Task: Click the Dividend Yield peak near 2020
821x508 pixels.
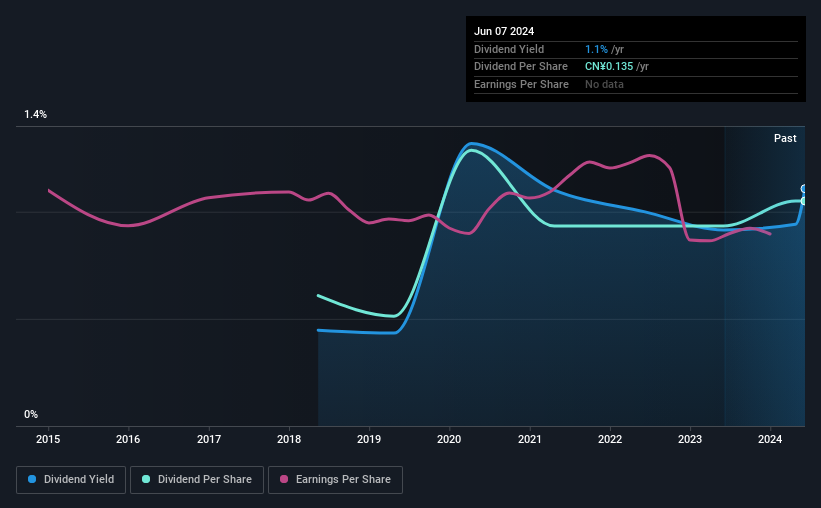Action: coord(472,143)
